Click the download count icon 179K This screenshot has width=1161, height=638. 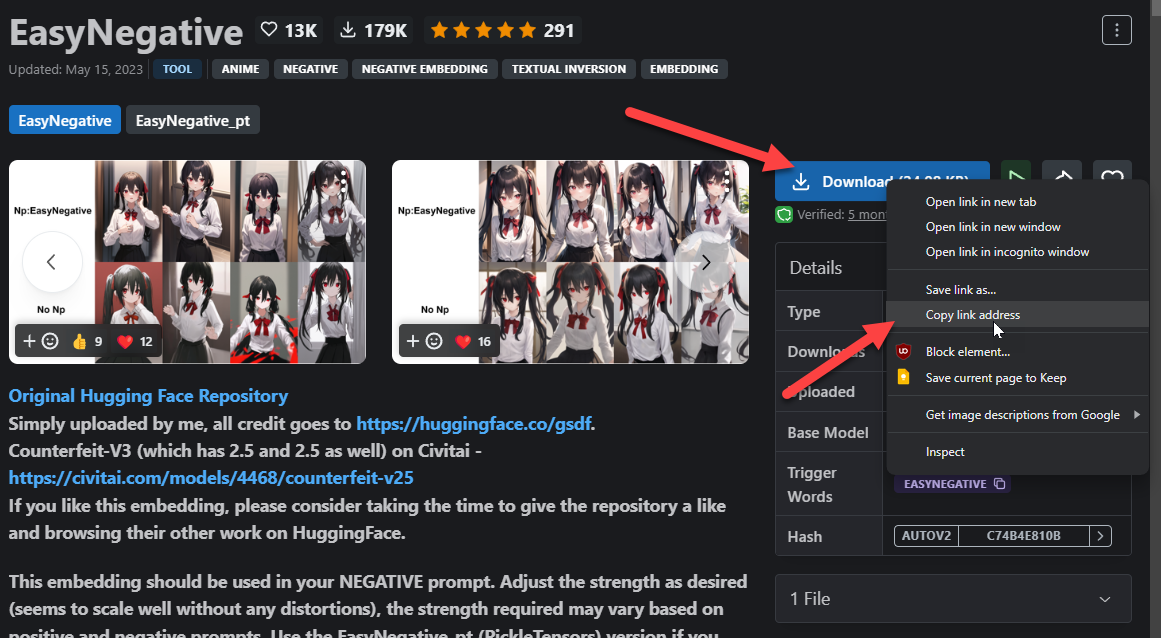[374, 30]
